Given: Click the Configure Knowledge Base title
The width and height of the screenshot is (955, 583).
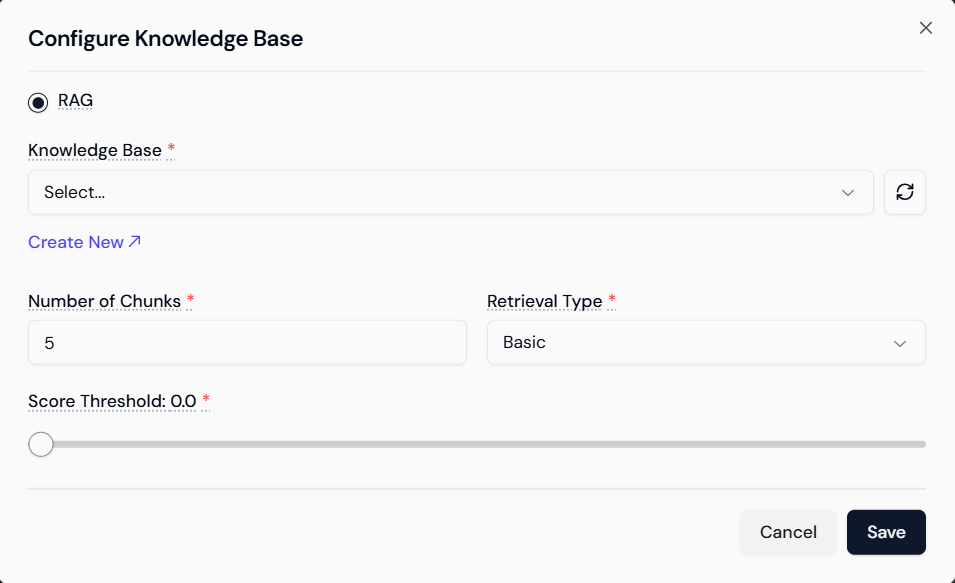Looking at the screenshot, I should 165,39.
